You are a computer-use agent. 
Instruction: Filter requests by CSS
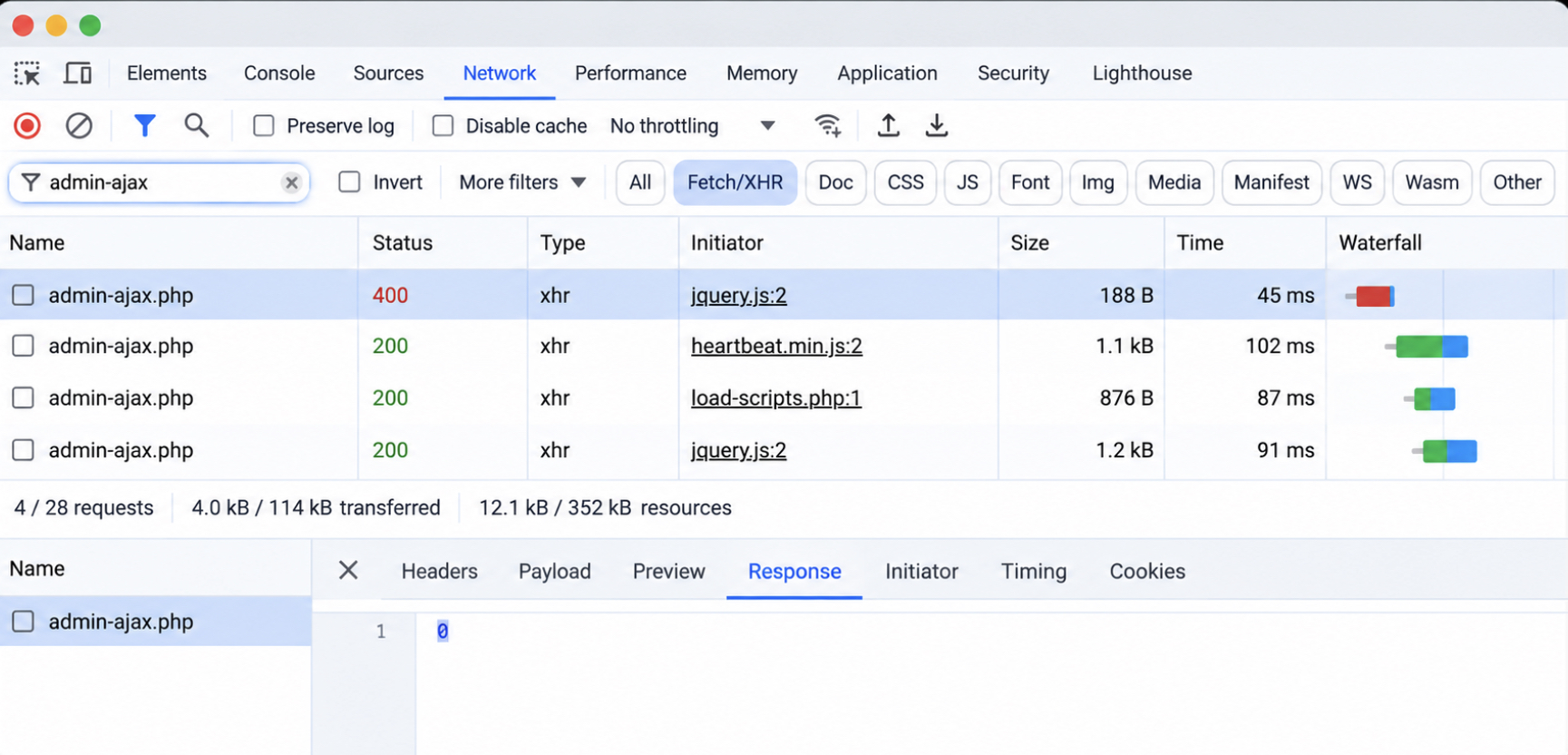905,182
